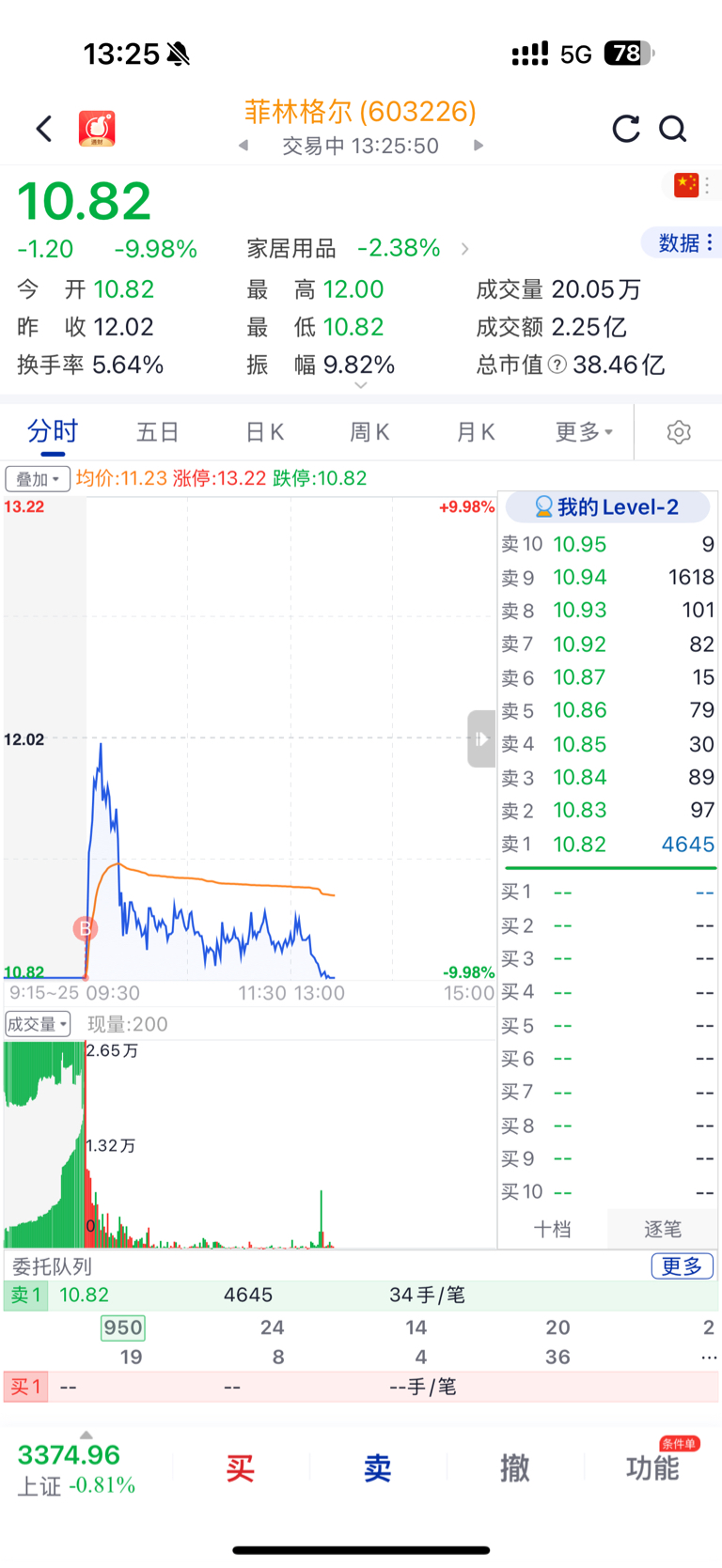Screen dimensions: 722x1568
Task: Tap the back arrow icon
Action: coord(44,129)
